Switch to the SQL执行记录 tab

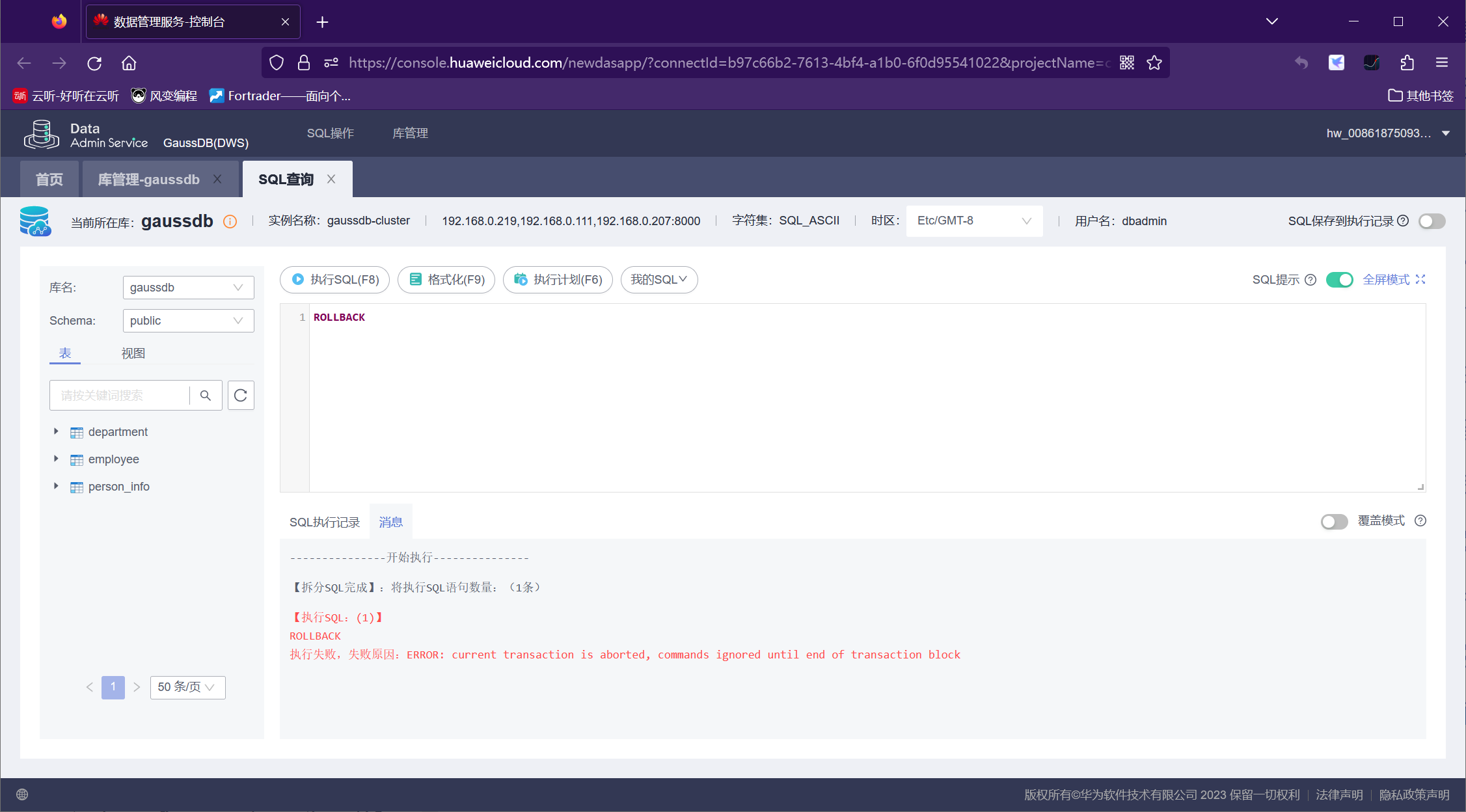coord(325,522)
